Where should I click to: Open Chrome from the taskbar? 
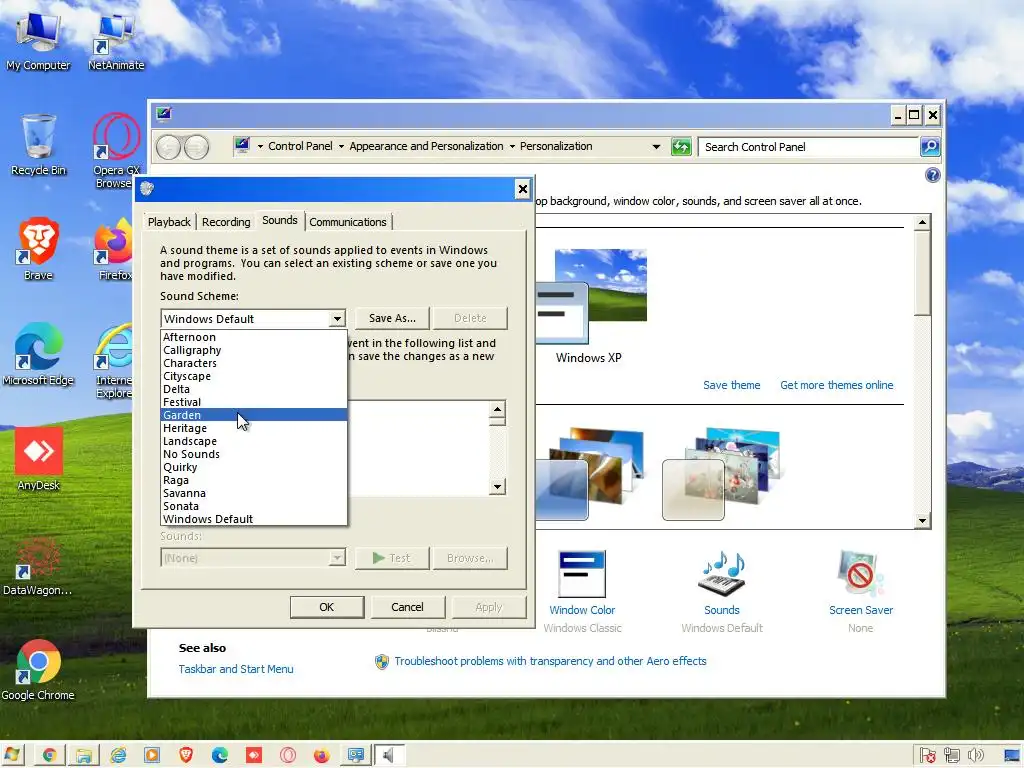point(50,756)
